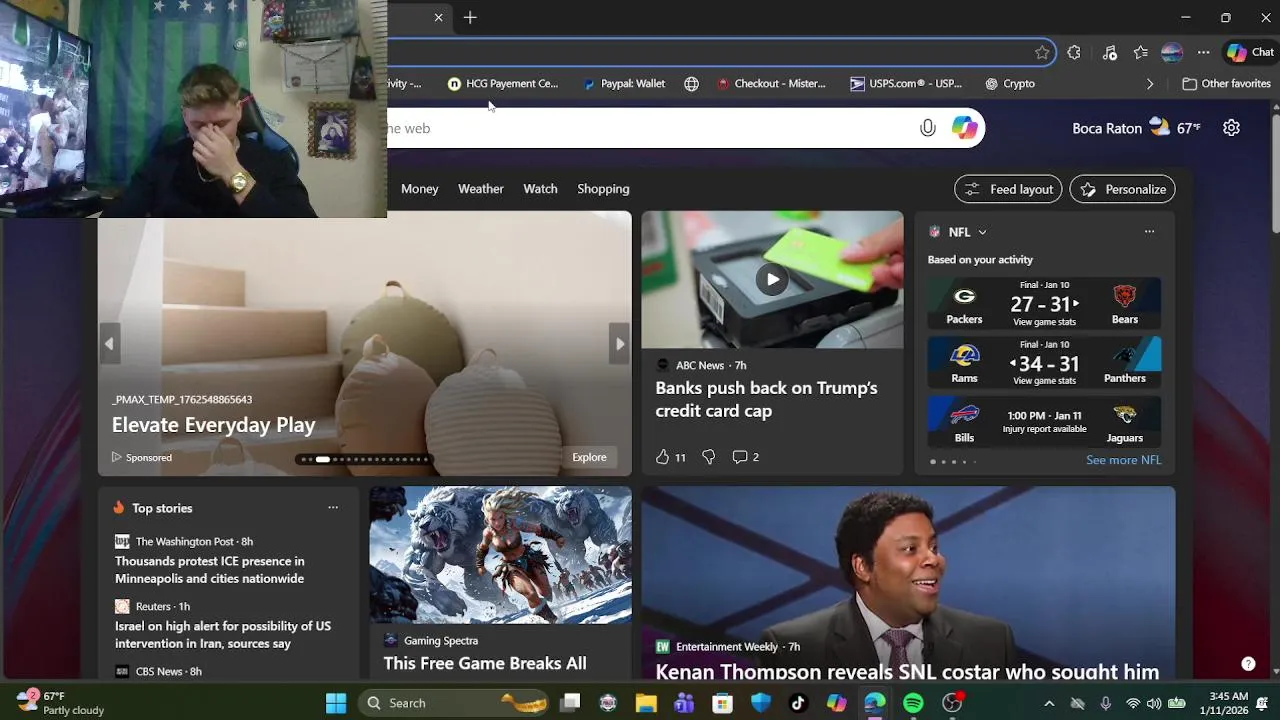Open the Settings and more ellipsis menu
1280x720 pixels.
pyautogui.click(x=1204, y=53)
